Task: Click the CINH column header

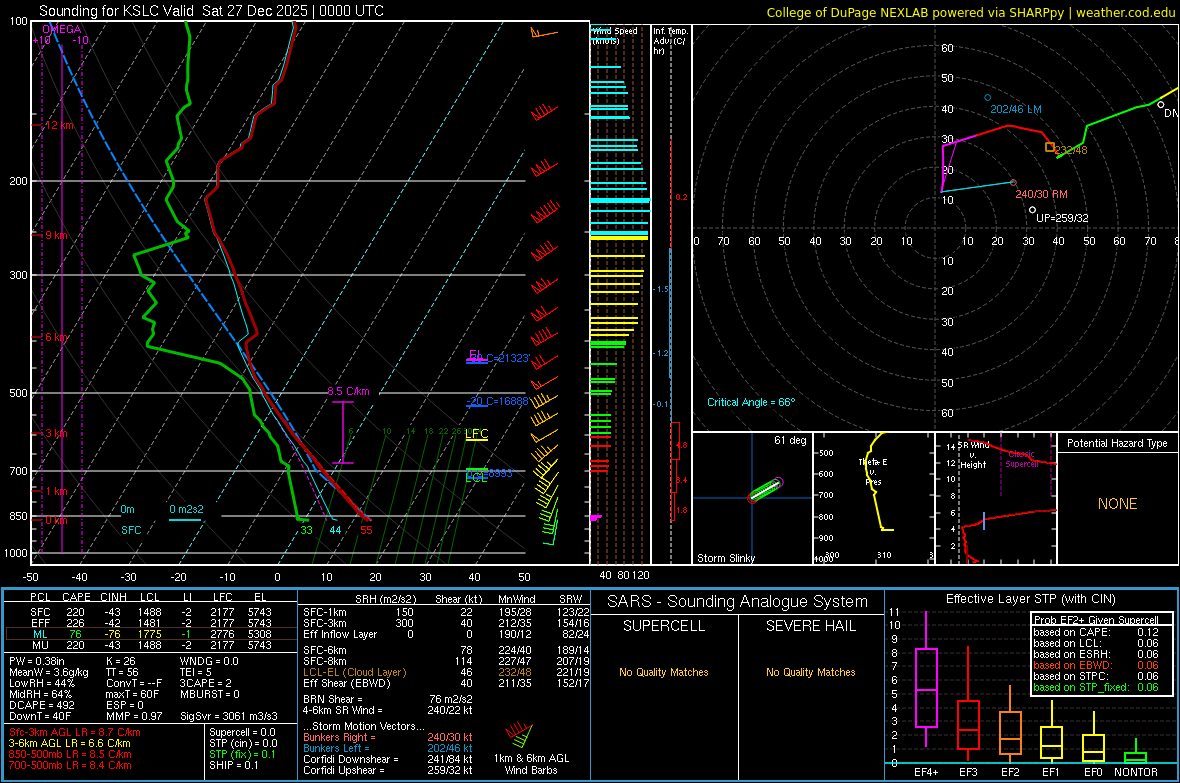Action: click(x=114, y=597)
